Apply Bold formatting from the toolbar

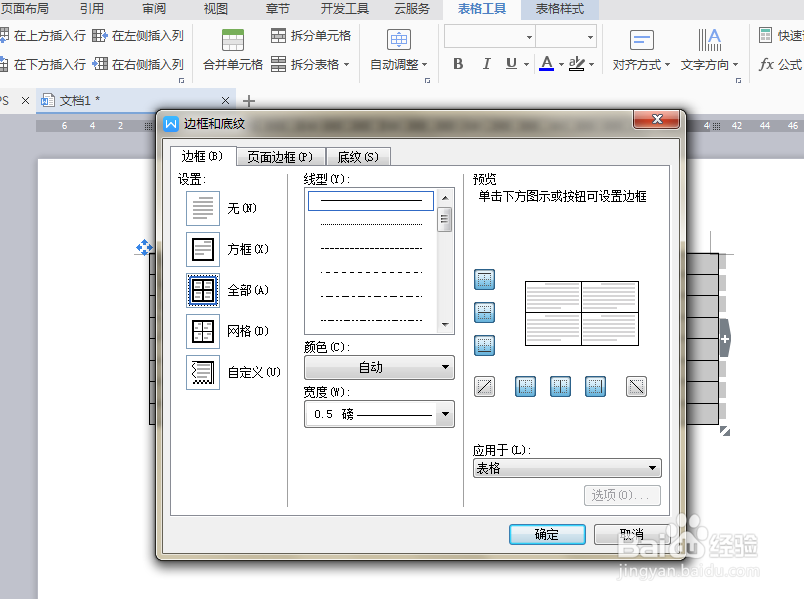coord(458,62)
